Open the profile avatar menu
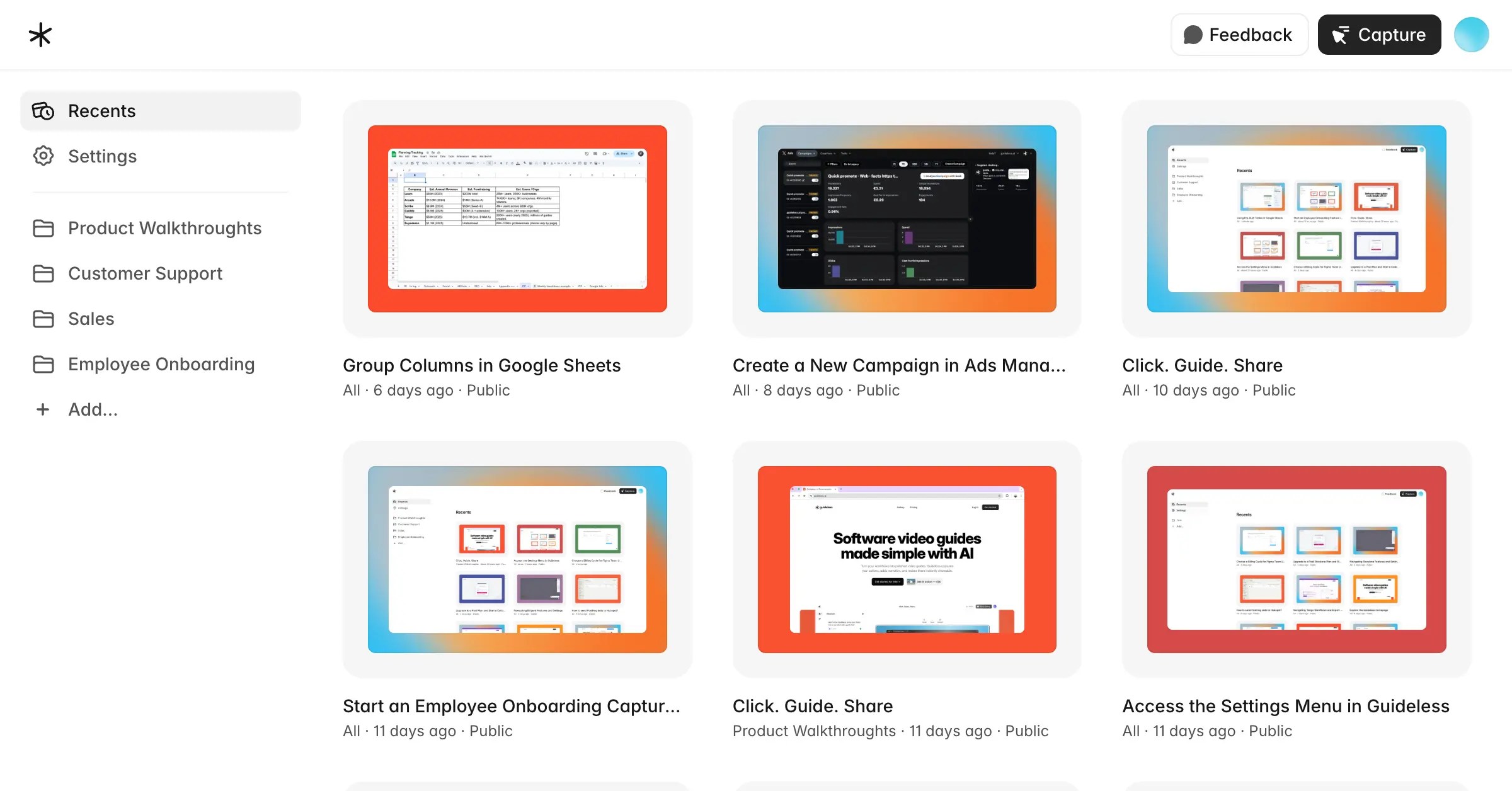This screenshot has height=791, width=1512. click(x=1472, y=35)
